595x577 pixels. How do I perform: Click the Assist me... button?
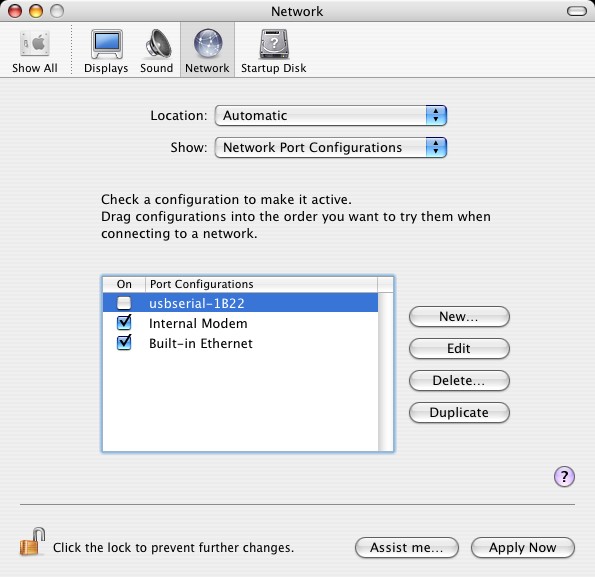[x=407, y=547]
